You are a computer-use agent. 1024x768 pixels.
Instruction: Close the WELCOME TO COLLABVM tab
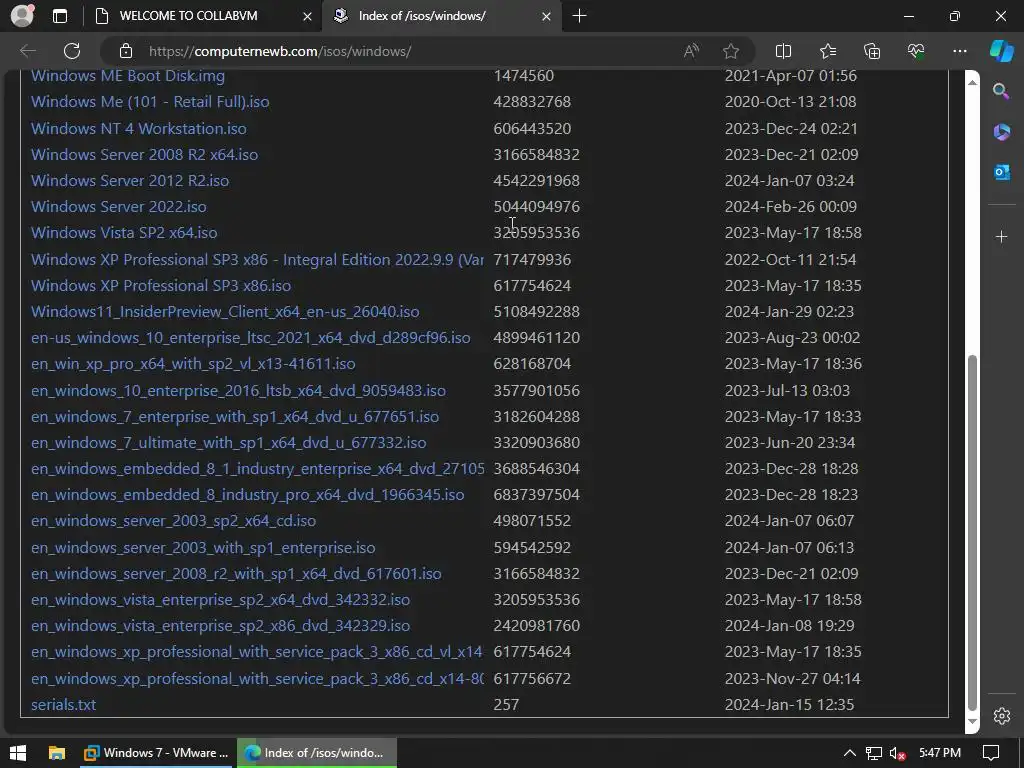(x=307, y=16)
